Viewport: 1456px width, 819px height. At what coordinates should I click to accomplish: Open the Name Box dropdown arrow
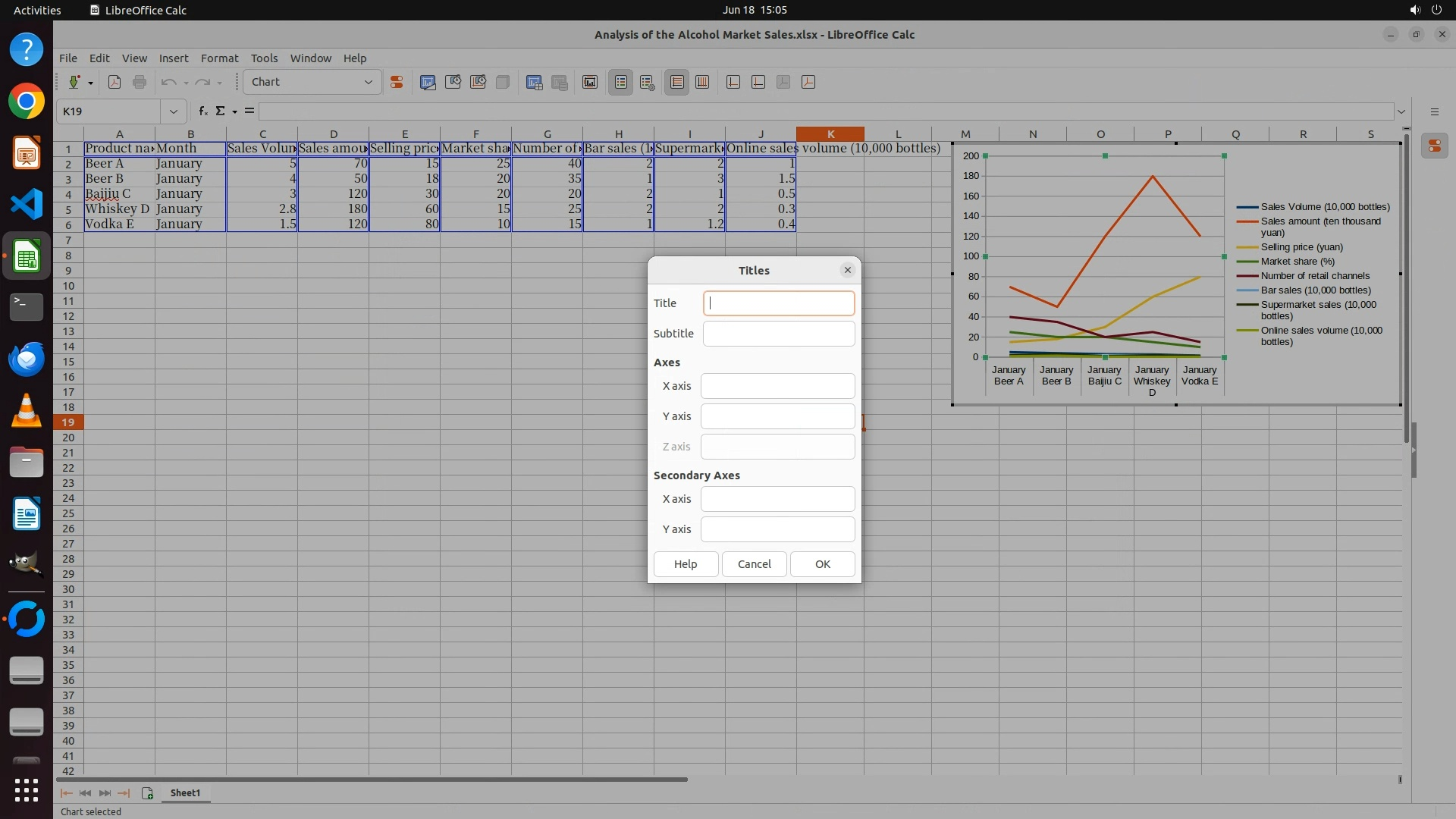(173, 111)
